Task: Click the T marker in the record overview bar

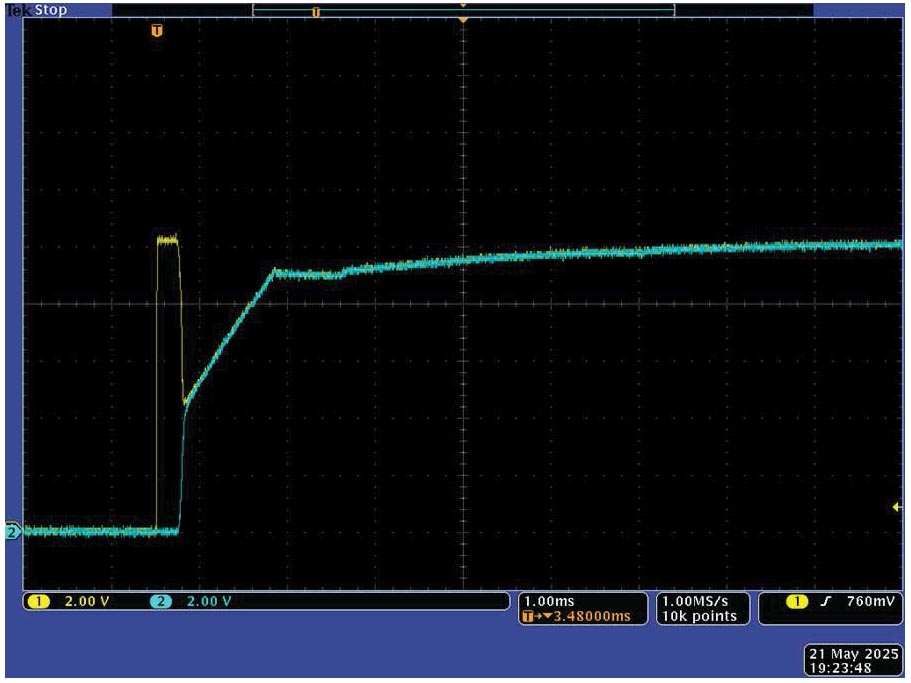Action: click(x=316, y=12)
